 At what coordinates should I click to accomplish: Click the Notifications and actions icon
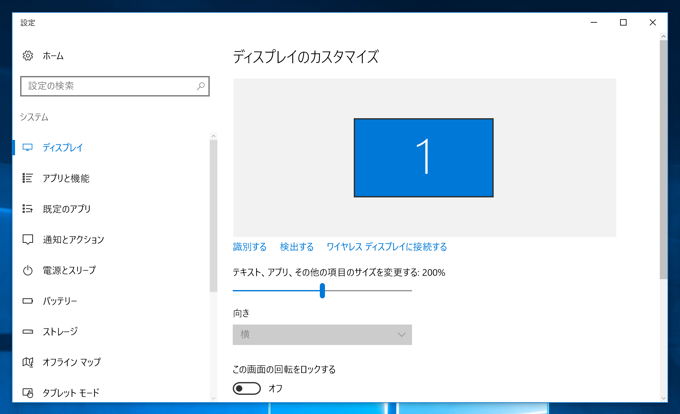tap(28, 240)
